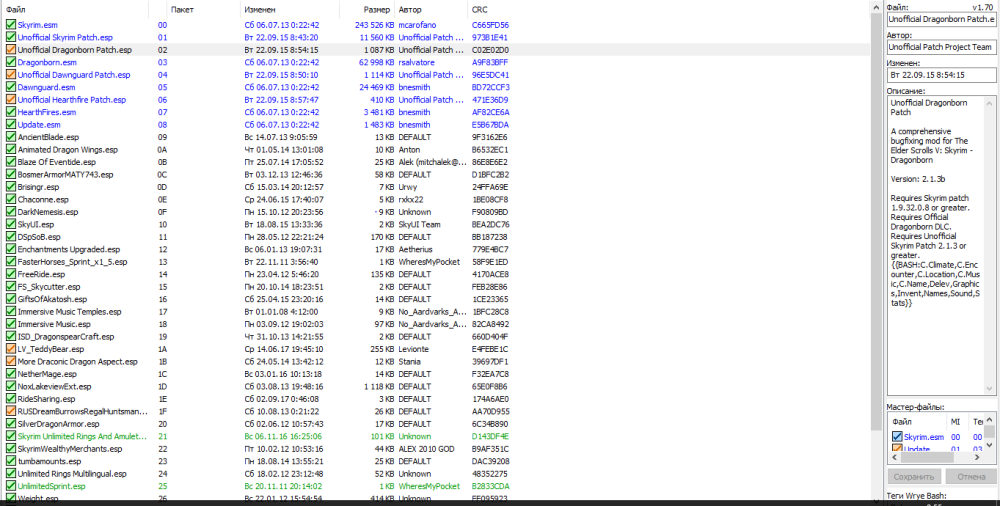Image resolution: width=1000 pixels, height=506 pixels.
Task: Toggle Skyrim.esm checkbox in the master files list
Action: point(897,437)
